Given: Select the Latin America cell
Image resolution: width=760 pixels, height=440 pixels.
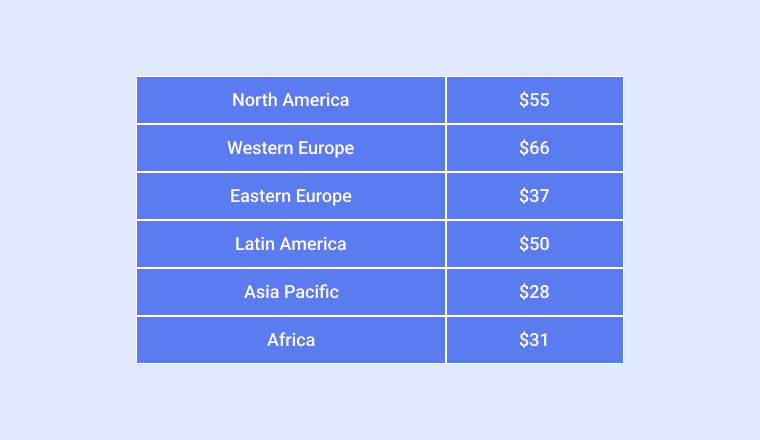Looking at the screenshot, I should (291, 244).
